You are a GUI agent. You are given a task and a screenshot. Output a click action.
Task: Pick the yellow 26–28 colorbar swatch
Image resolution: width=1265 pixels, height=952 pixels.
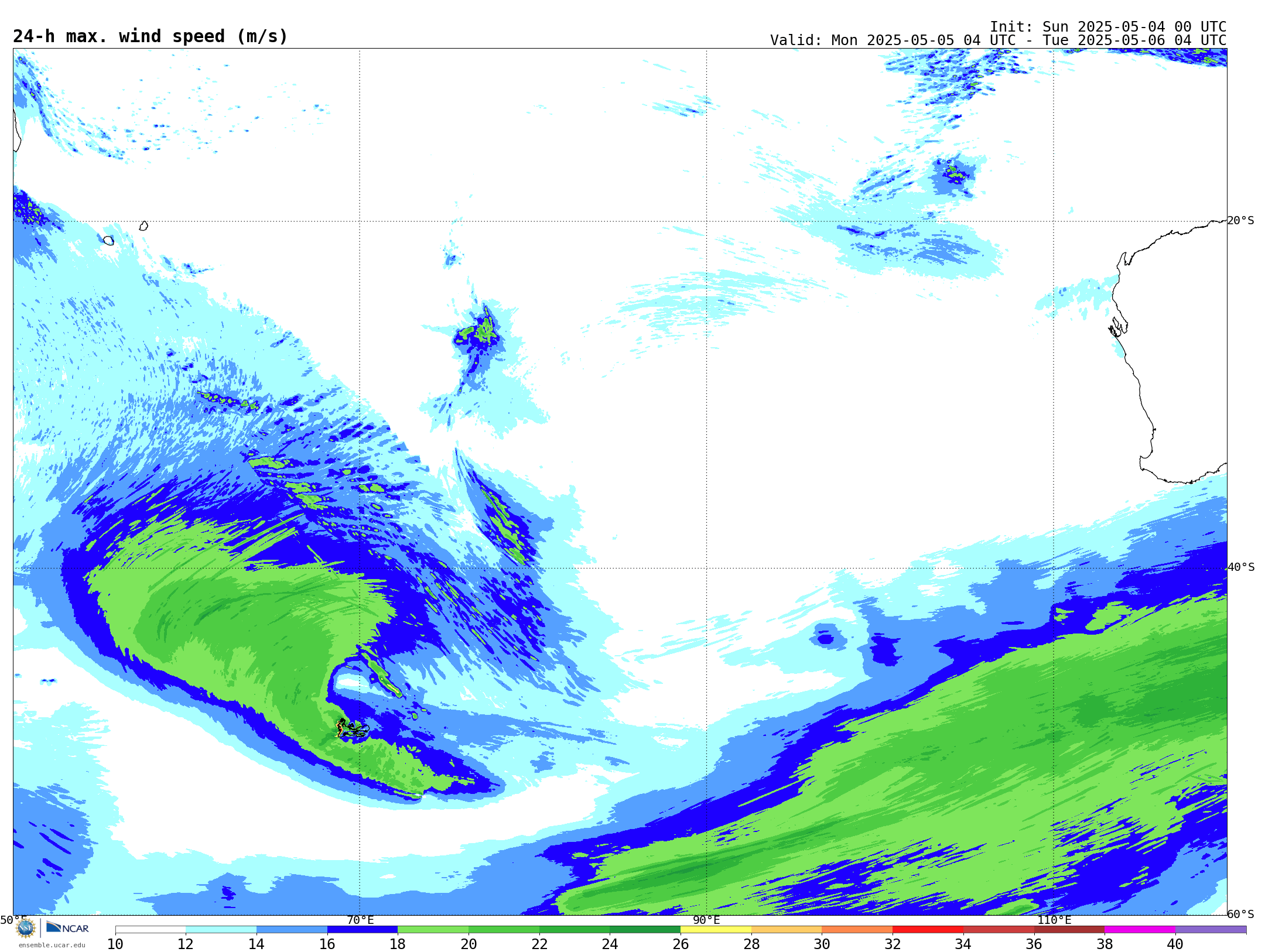click(716, 930)
